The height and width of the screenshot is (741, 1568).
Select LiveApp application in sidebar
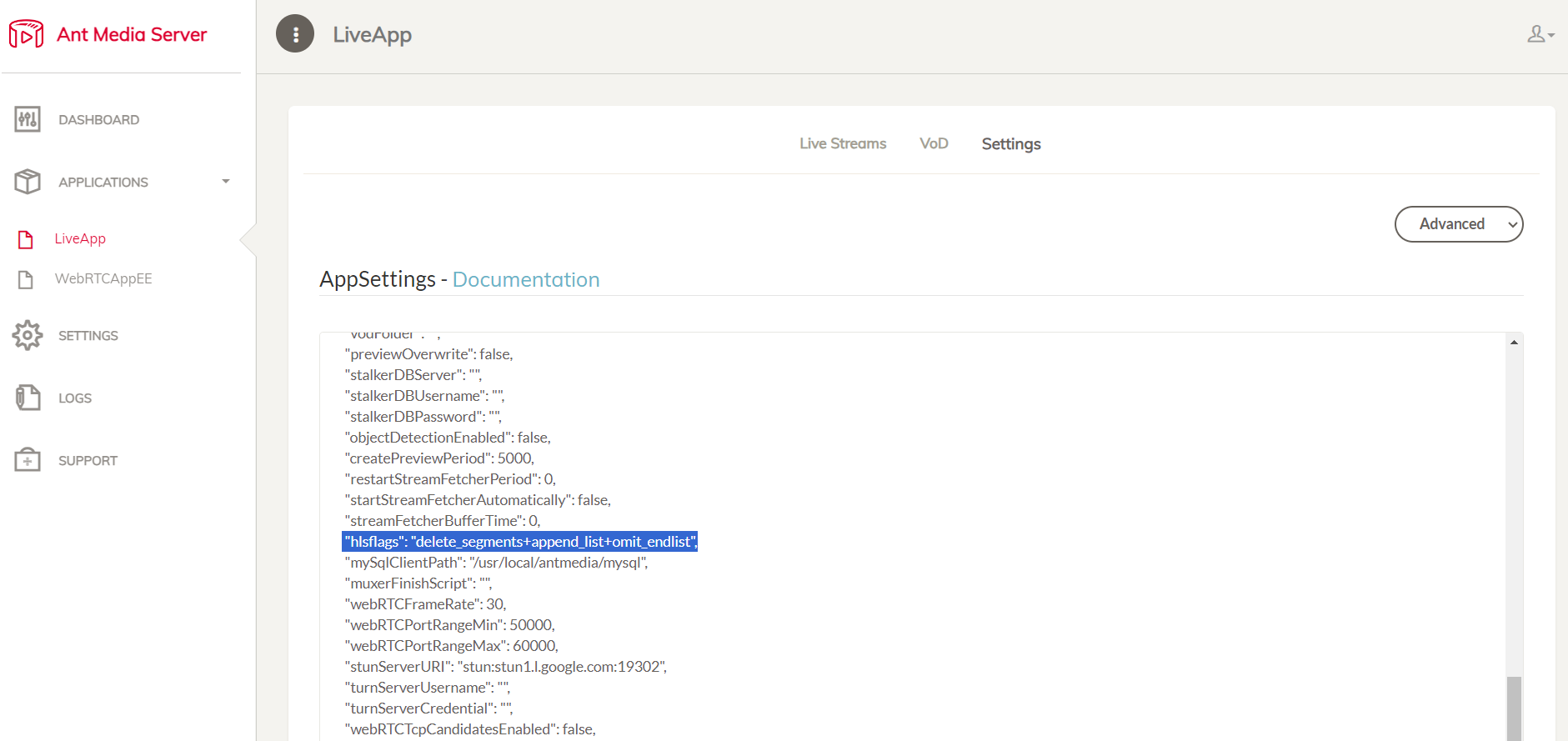80,238
